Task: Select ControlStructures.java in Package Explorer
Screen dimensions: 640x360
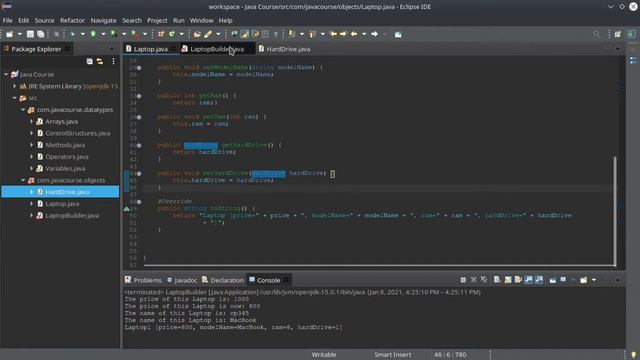Action: 78,133
